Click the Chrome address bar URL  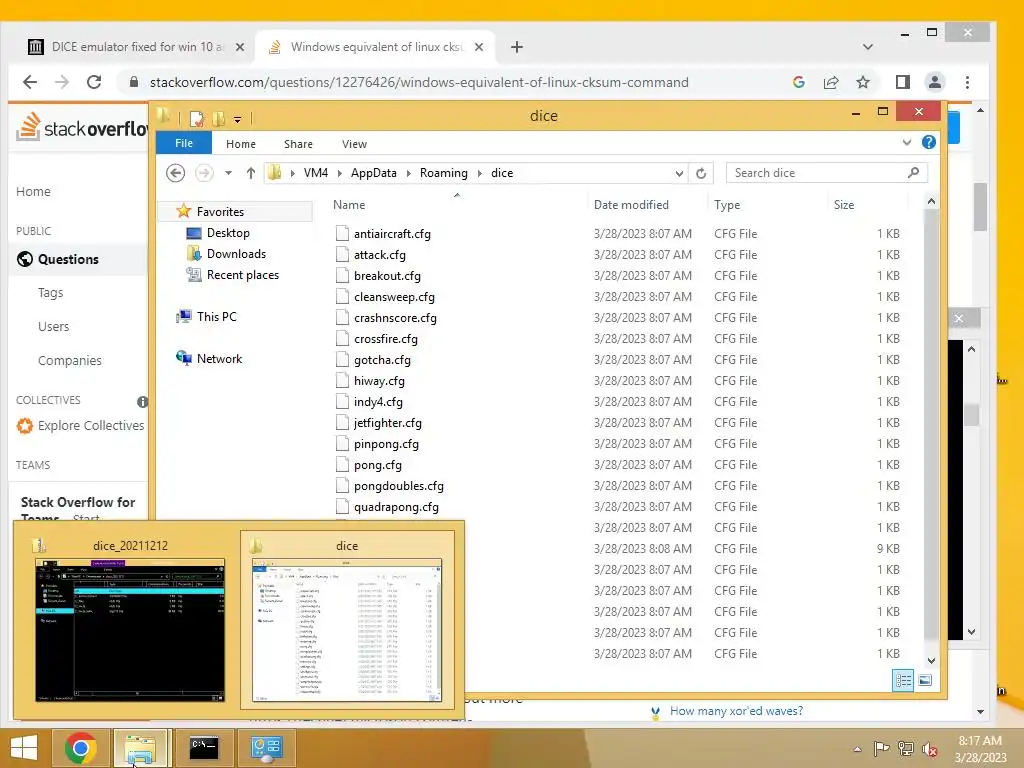[x=419, y=82]
